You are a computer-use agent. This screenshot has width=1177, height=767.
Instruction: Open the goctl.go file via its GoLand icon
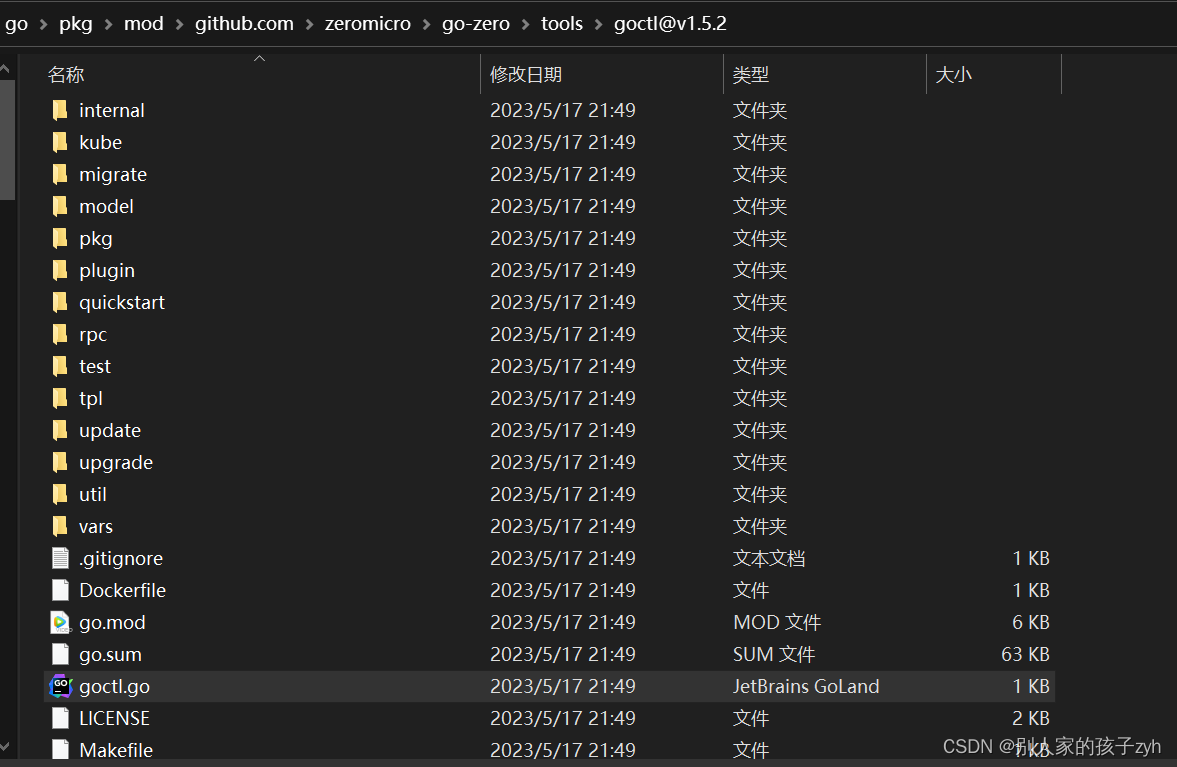click(x=61, y=686)
